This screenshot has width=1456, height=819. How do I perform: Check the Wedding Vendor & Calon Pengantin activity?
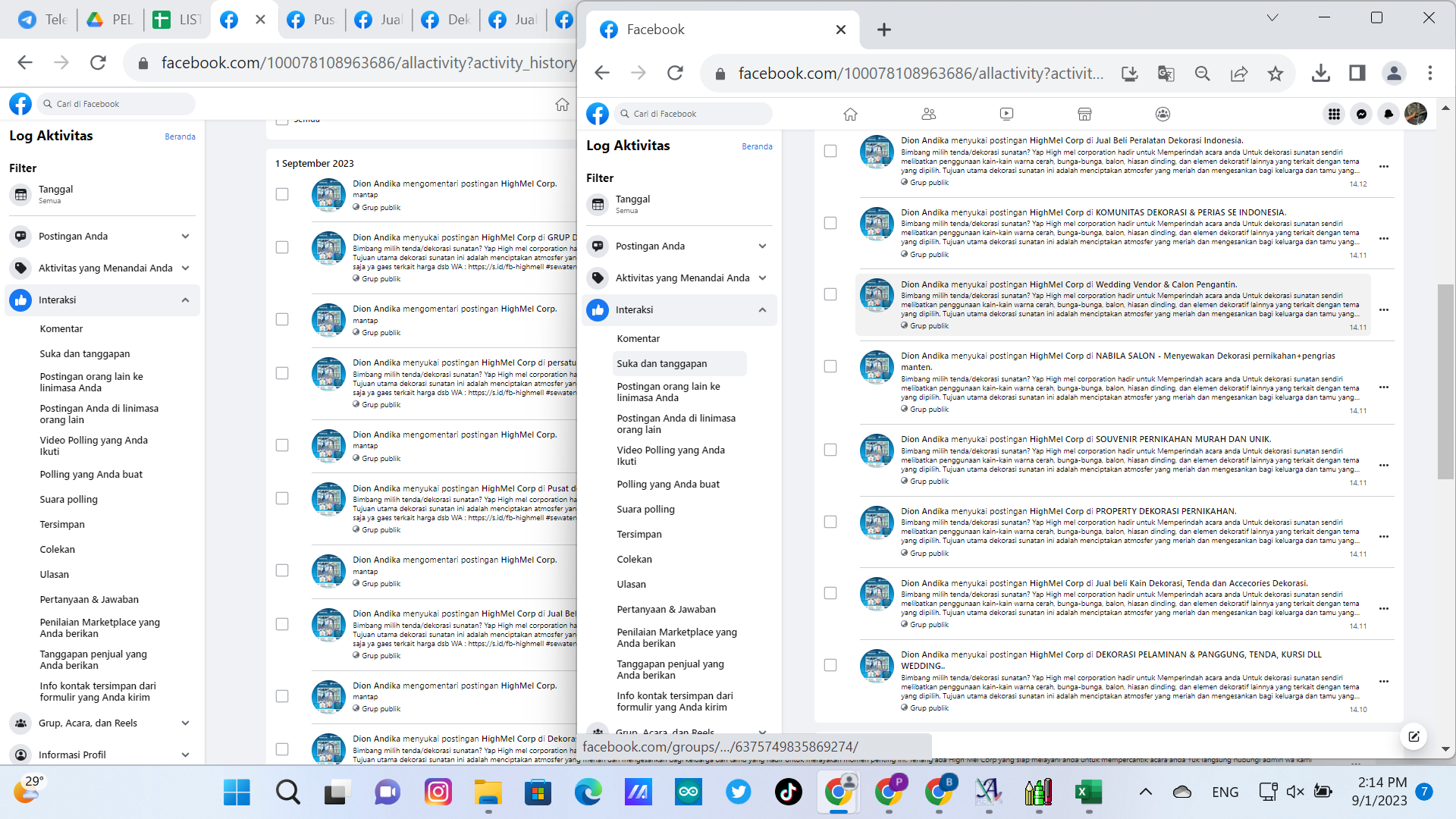(x=830, y=294)
